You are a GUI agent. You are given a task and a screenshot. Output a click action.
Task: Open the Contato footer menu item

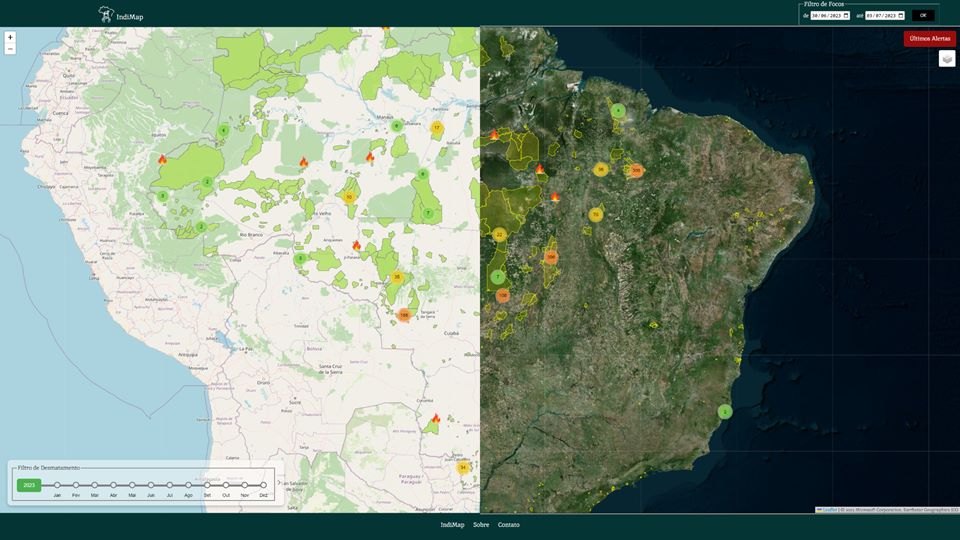[509, 525]
